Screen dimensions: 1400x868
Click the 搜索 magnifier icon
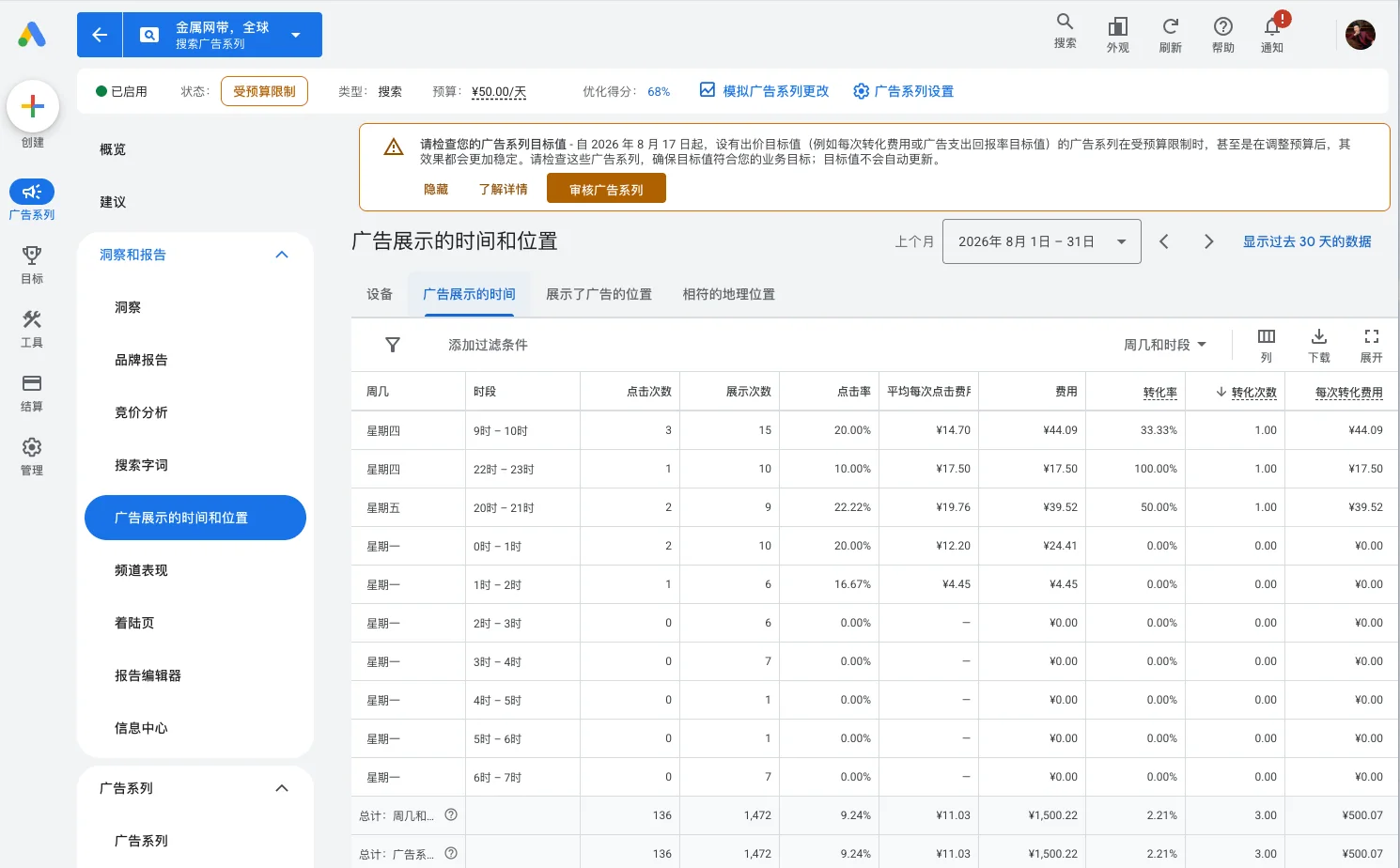click(x=1065, y=22)
